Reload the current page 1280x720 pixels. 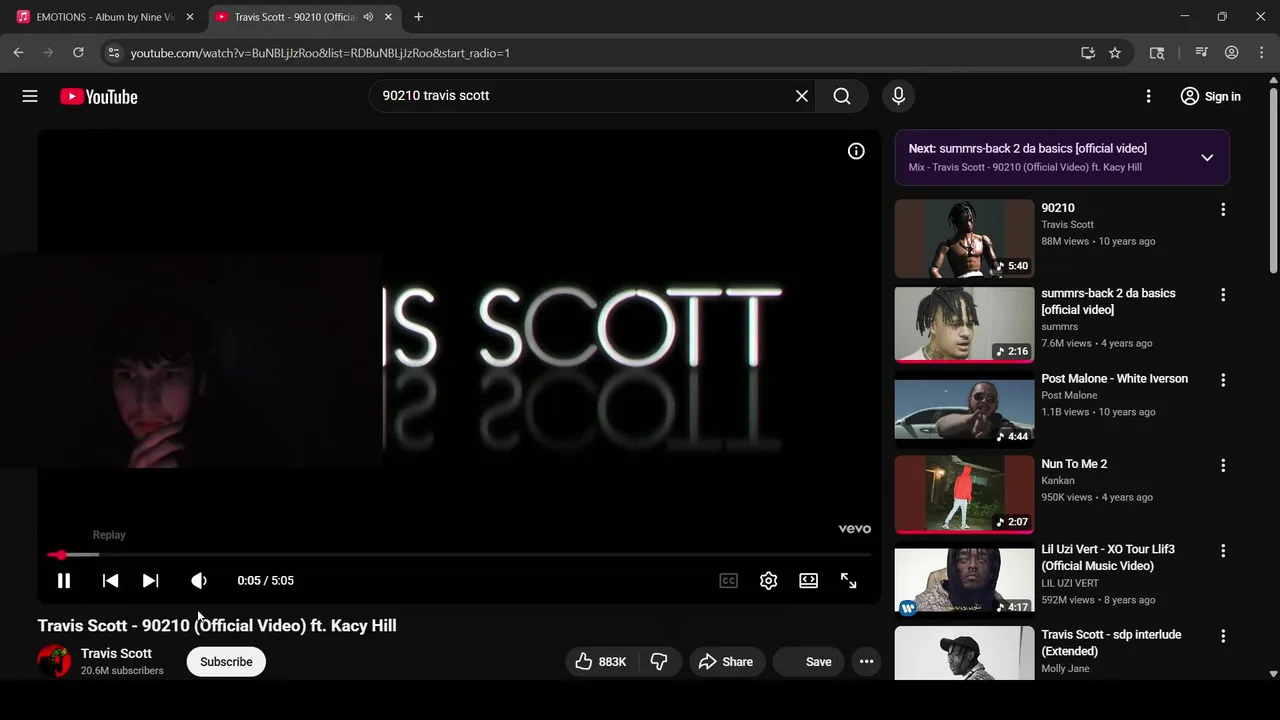[x=78, y=53]
